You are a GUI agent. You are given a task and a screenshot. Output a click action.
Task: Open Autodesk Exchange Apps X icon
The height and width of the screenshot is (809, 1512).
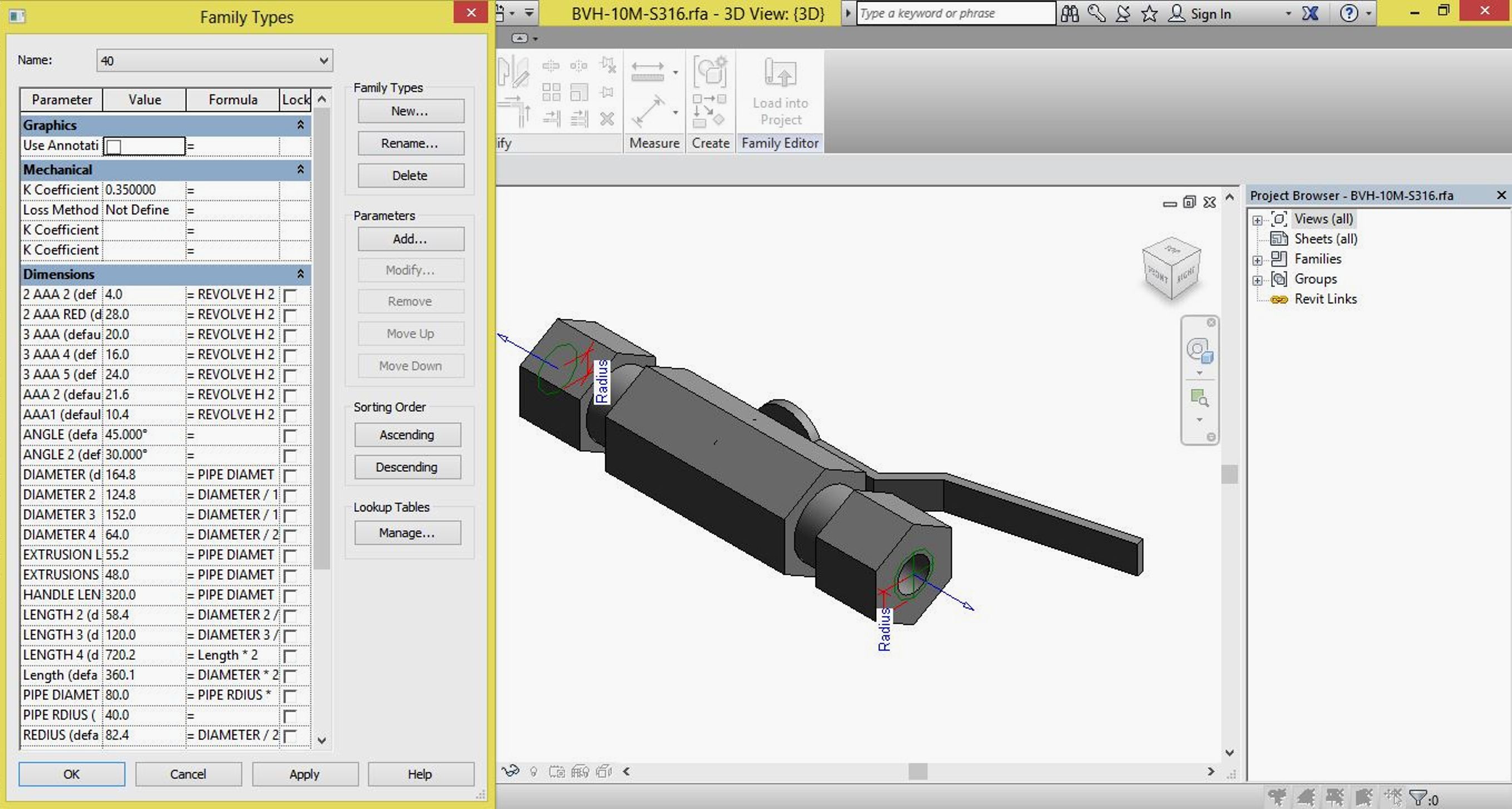1310,13
